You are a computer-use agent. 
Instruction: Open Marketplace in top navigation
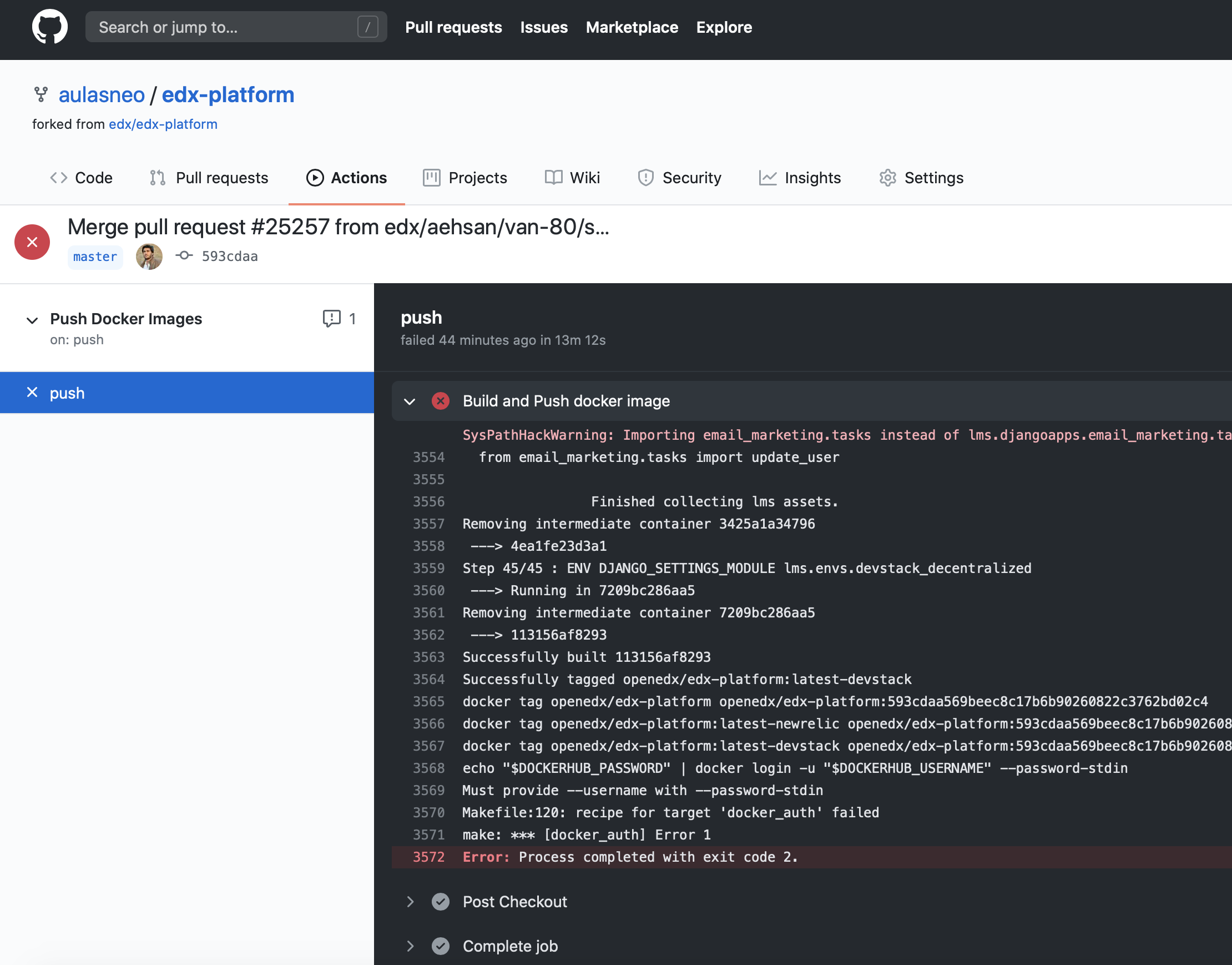click(x=632, y=27)
